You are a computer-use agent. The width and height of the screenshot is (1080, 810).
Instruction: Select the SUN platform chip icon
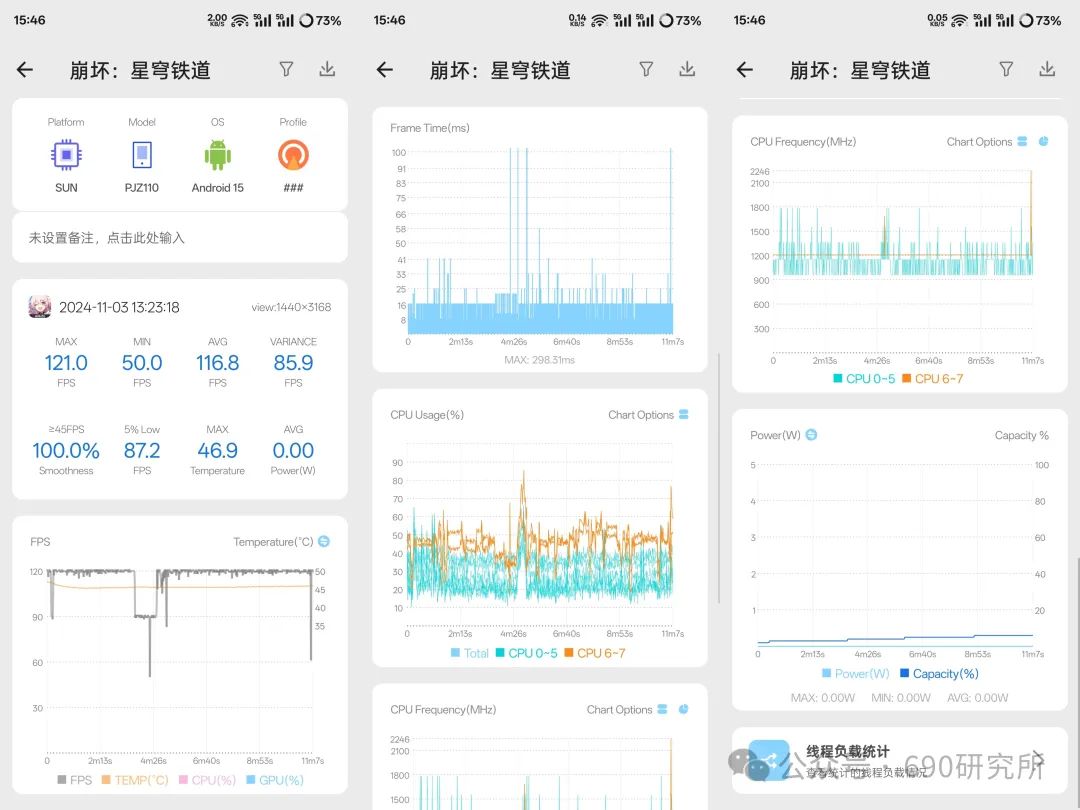click(x=66, y=155)
